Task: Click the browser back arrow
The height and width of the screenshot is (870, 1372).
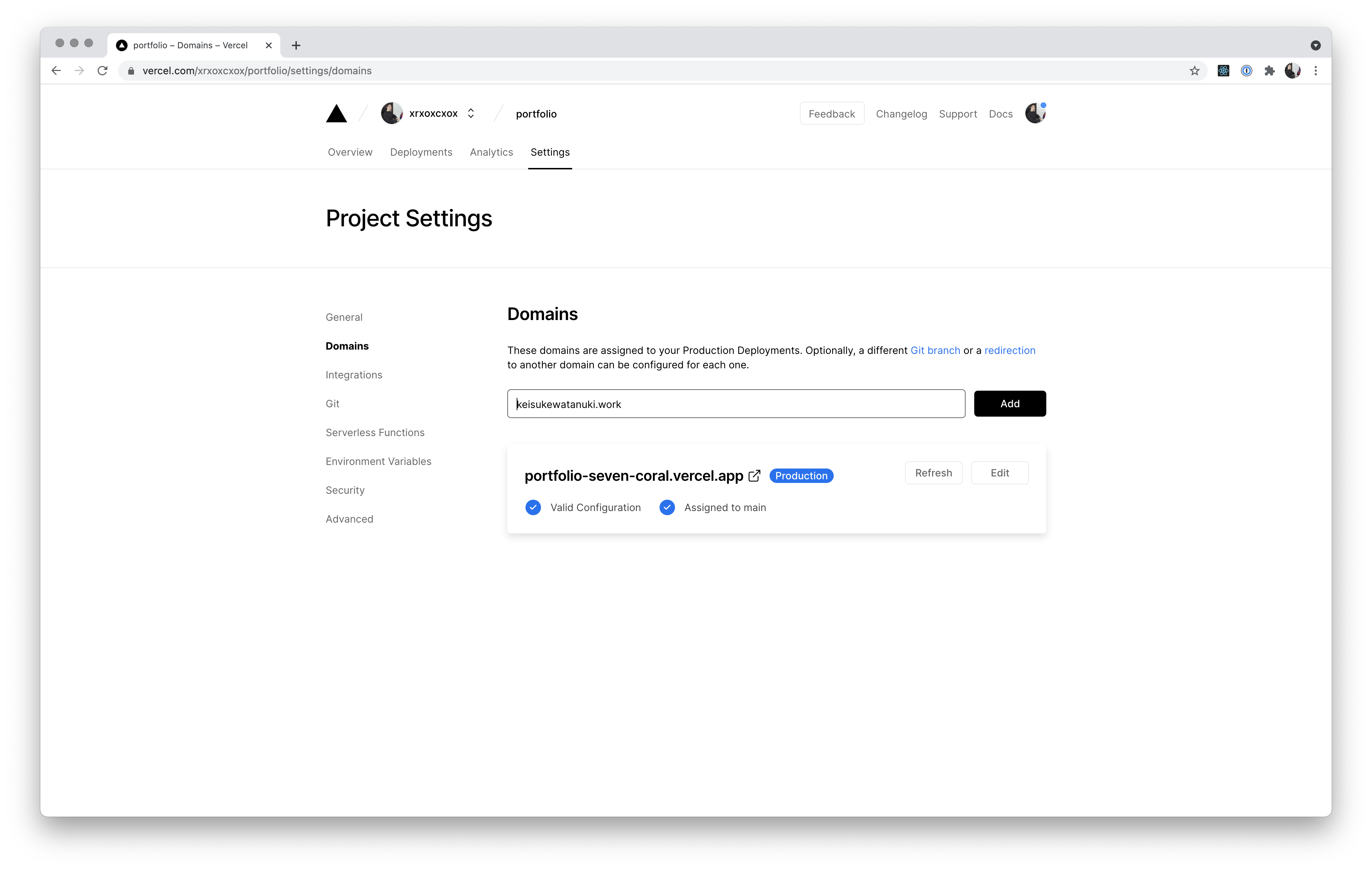Action: point(56,71)
